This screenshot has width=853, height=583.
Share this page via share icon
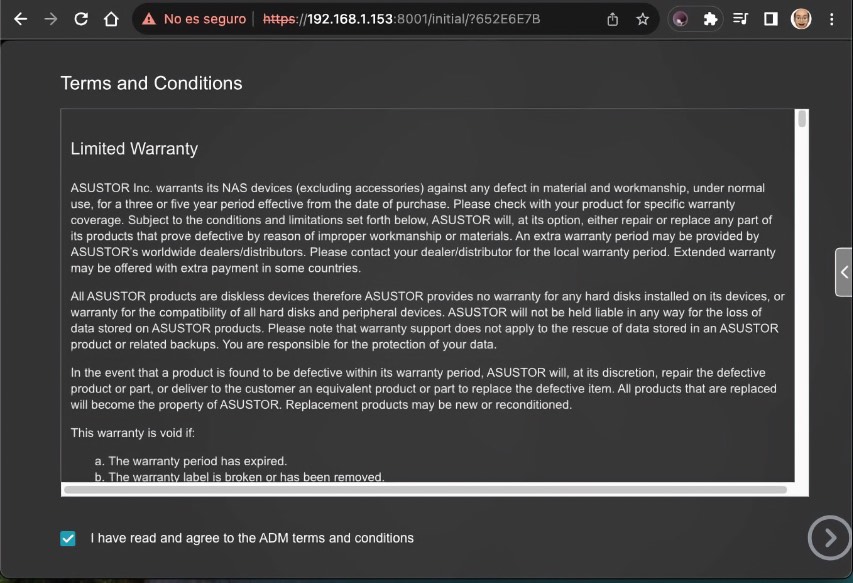tap(613, 19)
